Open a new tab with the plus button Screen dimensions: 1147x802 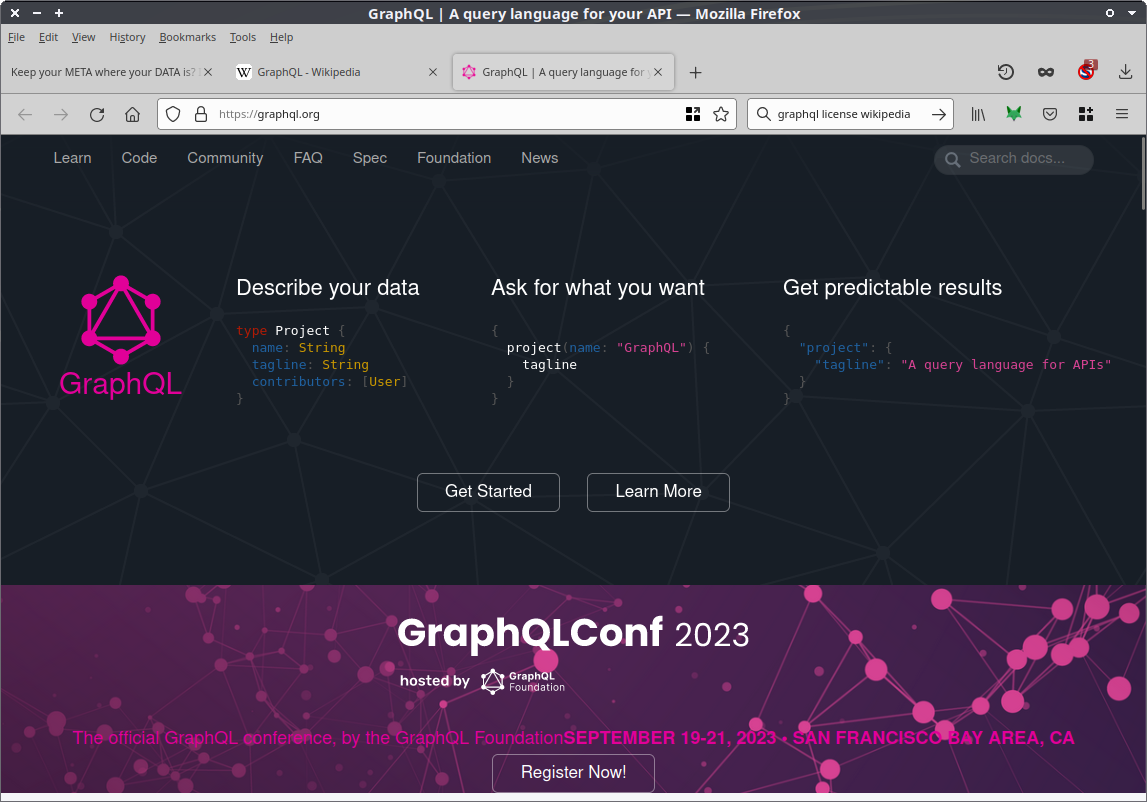696,72
